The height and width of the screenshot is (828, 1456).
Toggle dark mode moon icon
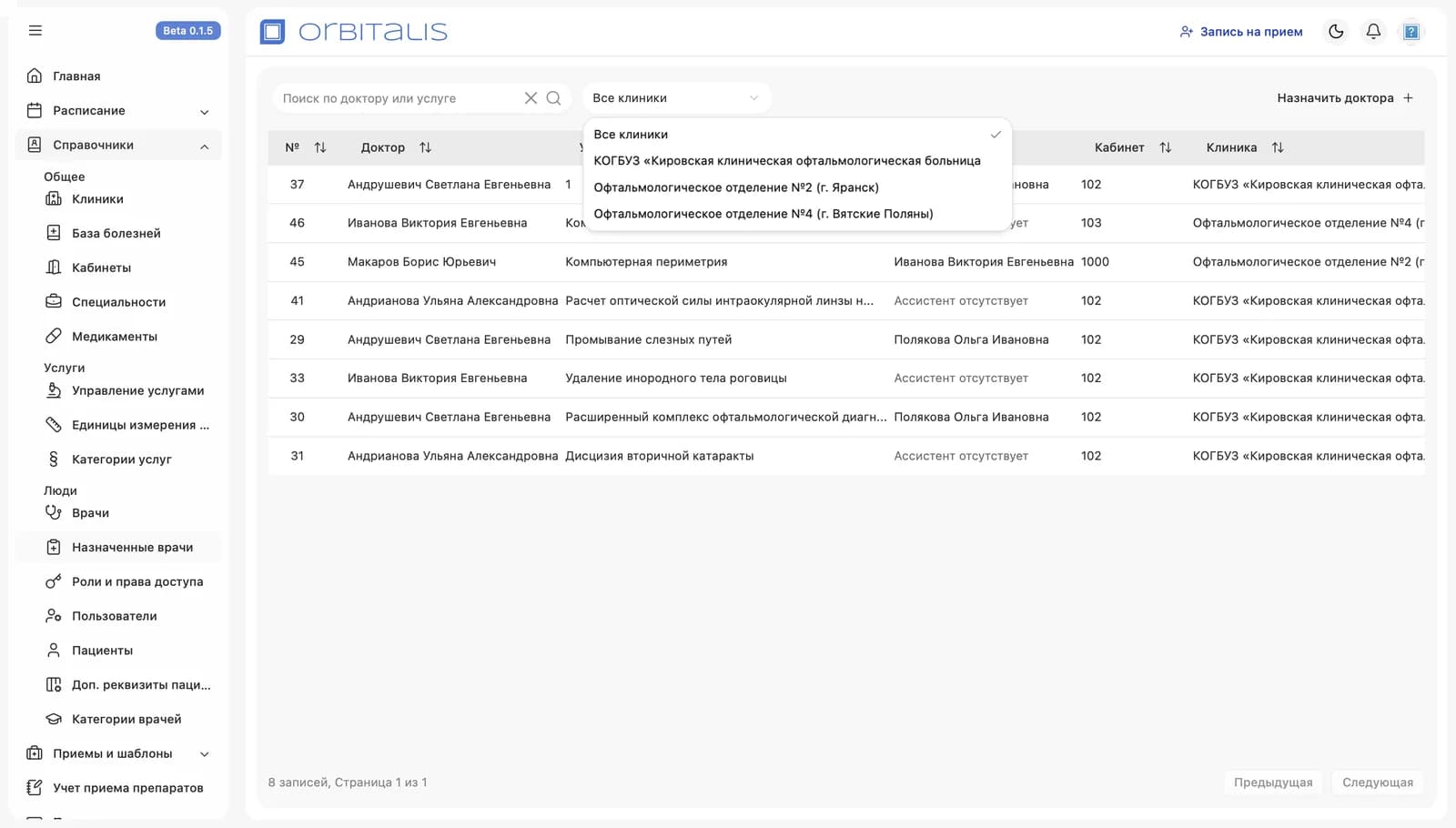click(x=1336, y=32)
